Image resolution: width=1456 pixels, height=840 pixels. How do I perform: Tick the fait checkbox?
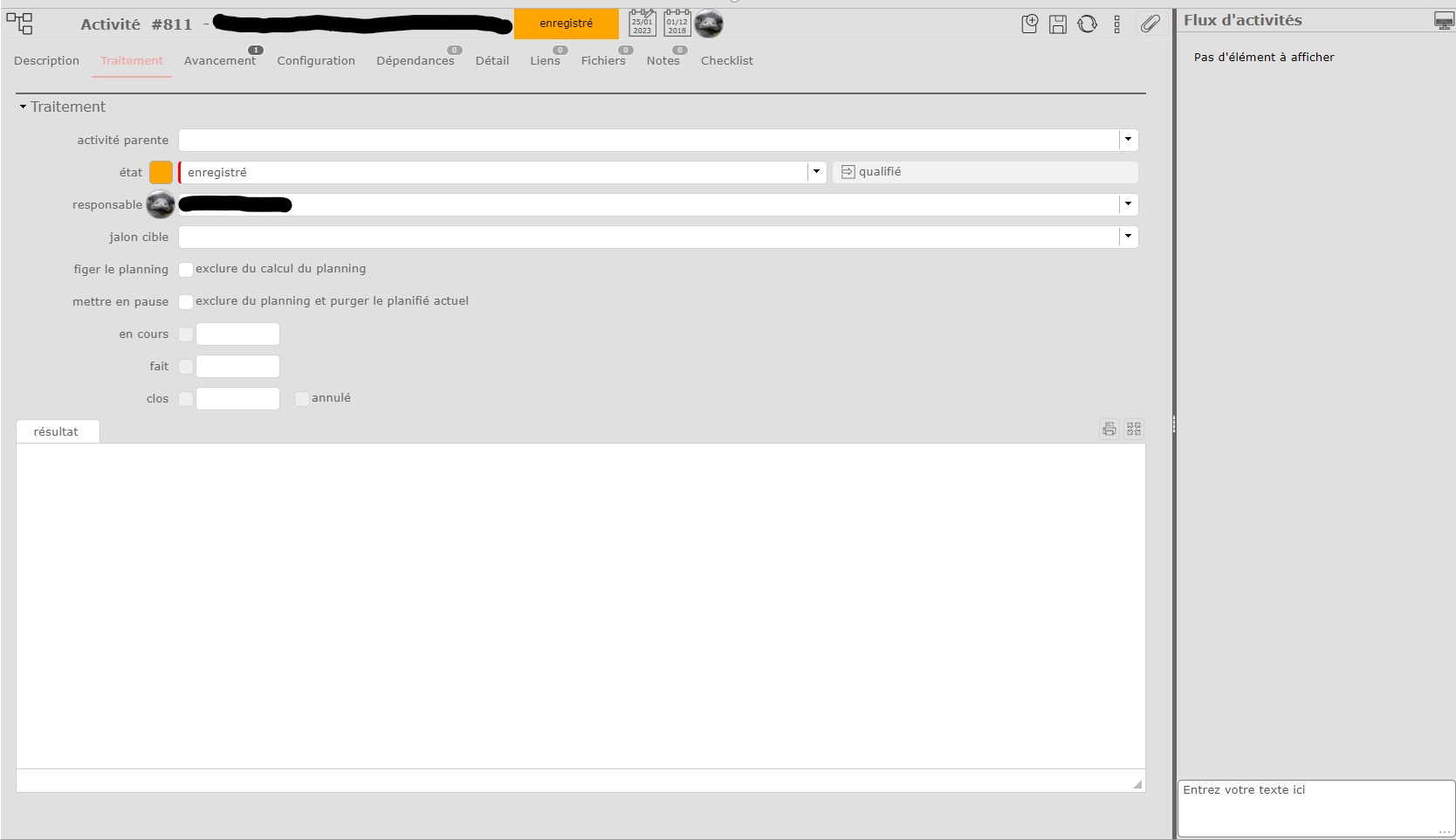pyautogui.click(x=186, y=367)
